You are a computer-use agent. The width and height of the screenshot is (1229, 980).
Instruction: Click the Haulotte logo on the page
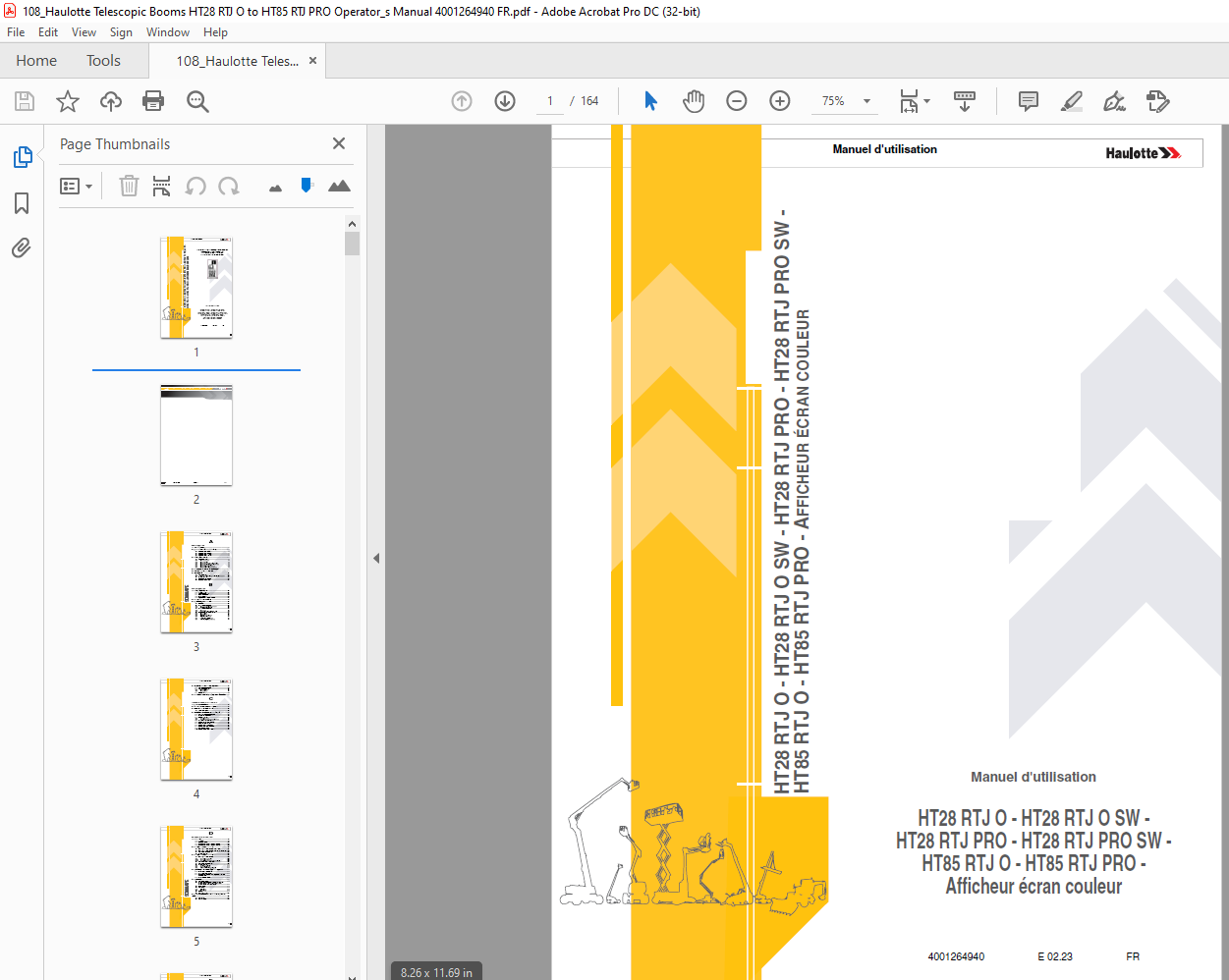(1143, 153)
